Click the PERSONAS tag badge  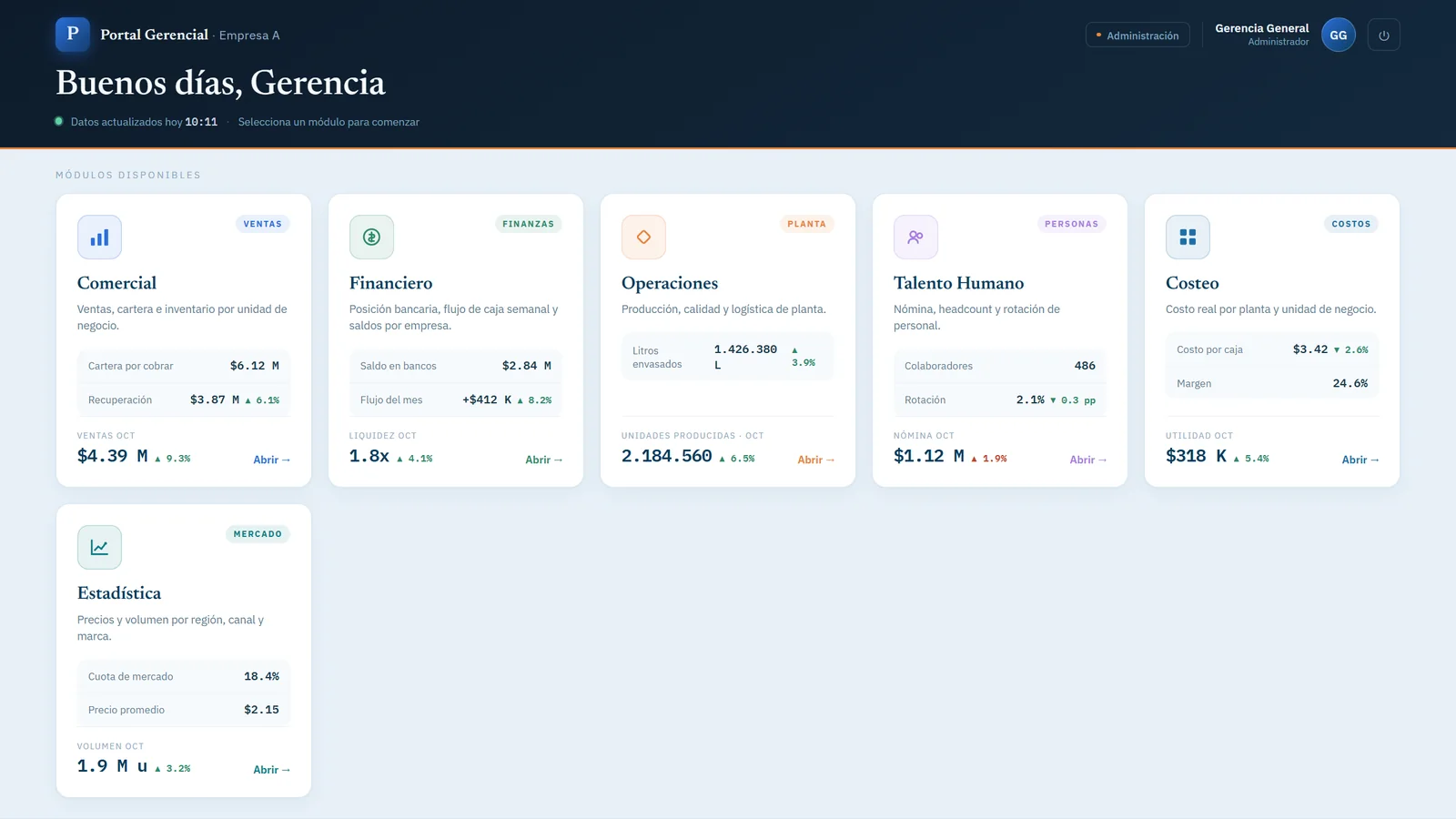click(x=1071, y=224)
